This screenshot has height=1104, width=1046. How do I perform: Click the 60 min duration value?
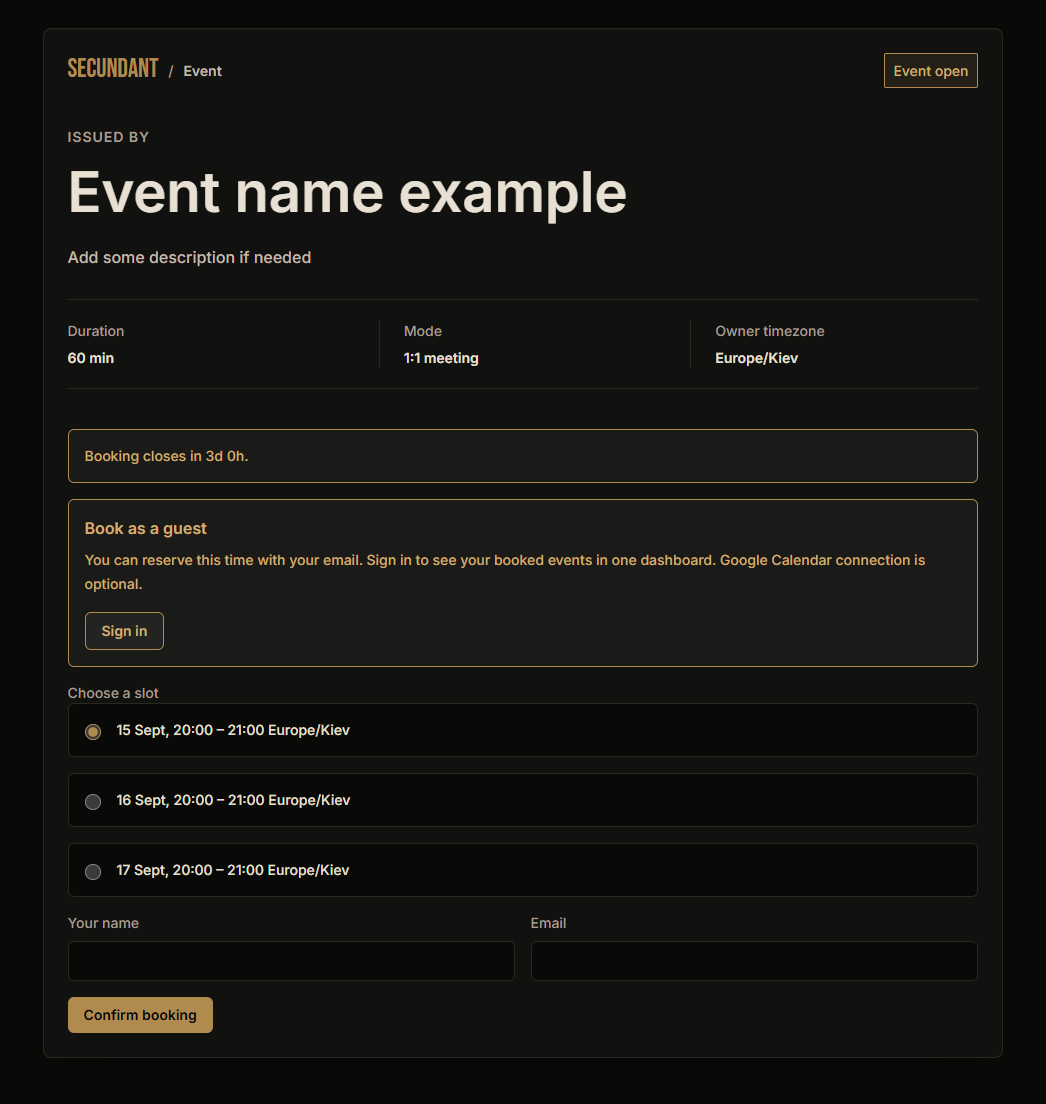point(91,358)
